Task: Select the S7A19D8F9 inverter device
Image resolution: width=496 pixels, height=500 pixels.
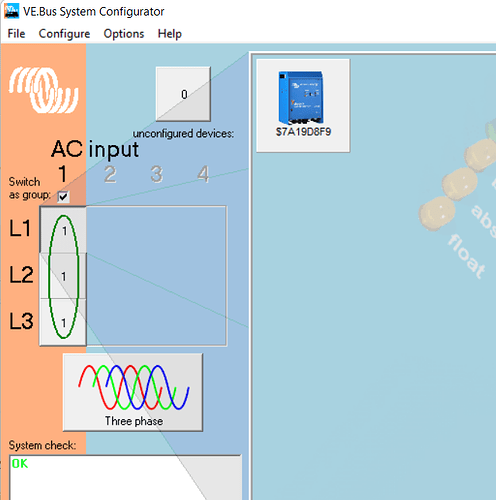Action: tap(303, 106)
